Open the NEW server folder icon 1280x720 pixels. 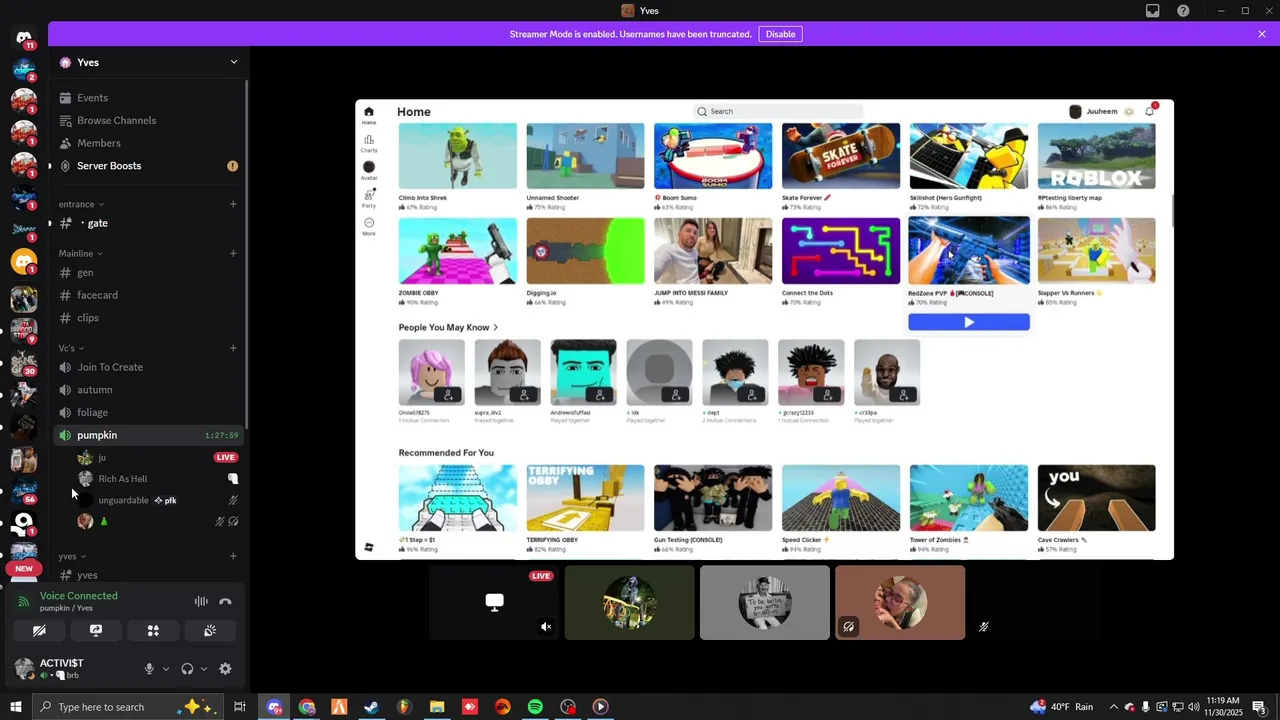[24, 569]
